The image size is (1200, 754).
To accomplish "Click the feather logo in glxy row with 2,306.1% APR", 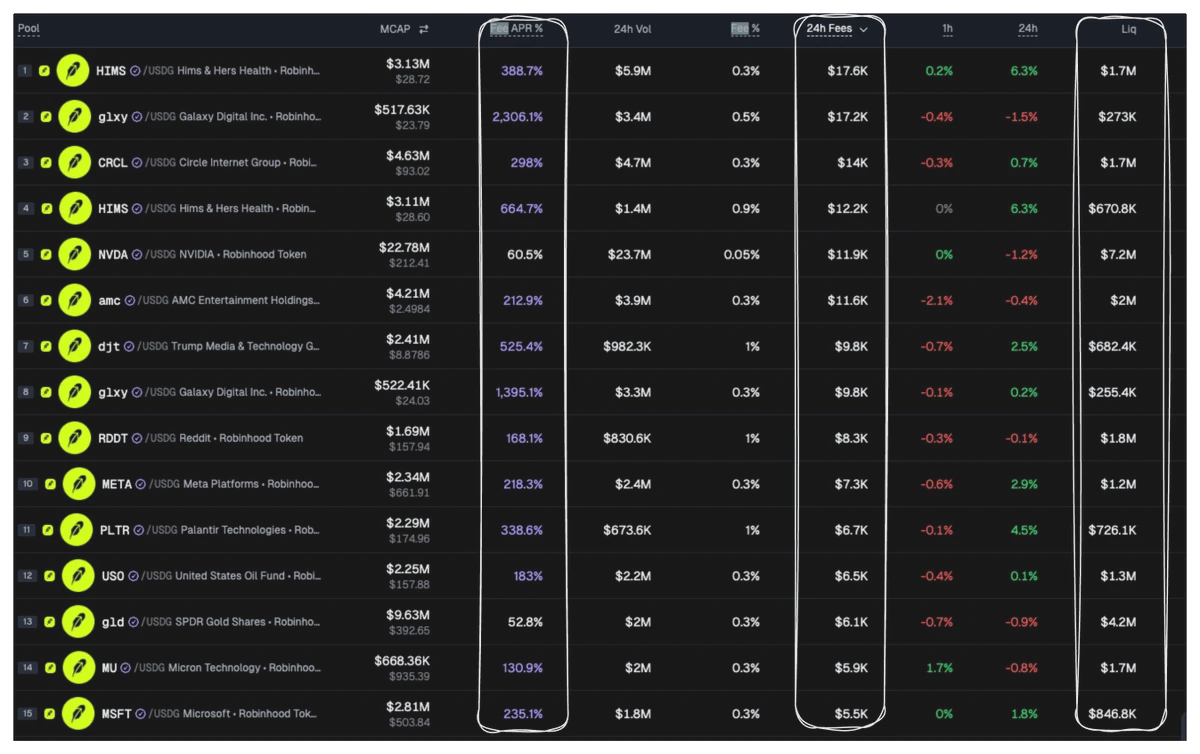I will click(x=74, y=117).
